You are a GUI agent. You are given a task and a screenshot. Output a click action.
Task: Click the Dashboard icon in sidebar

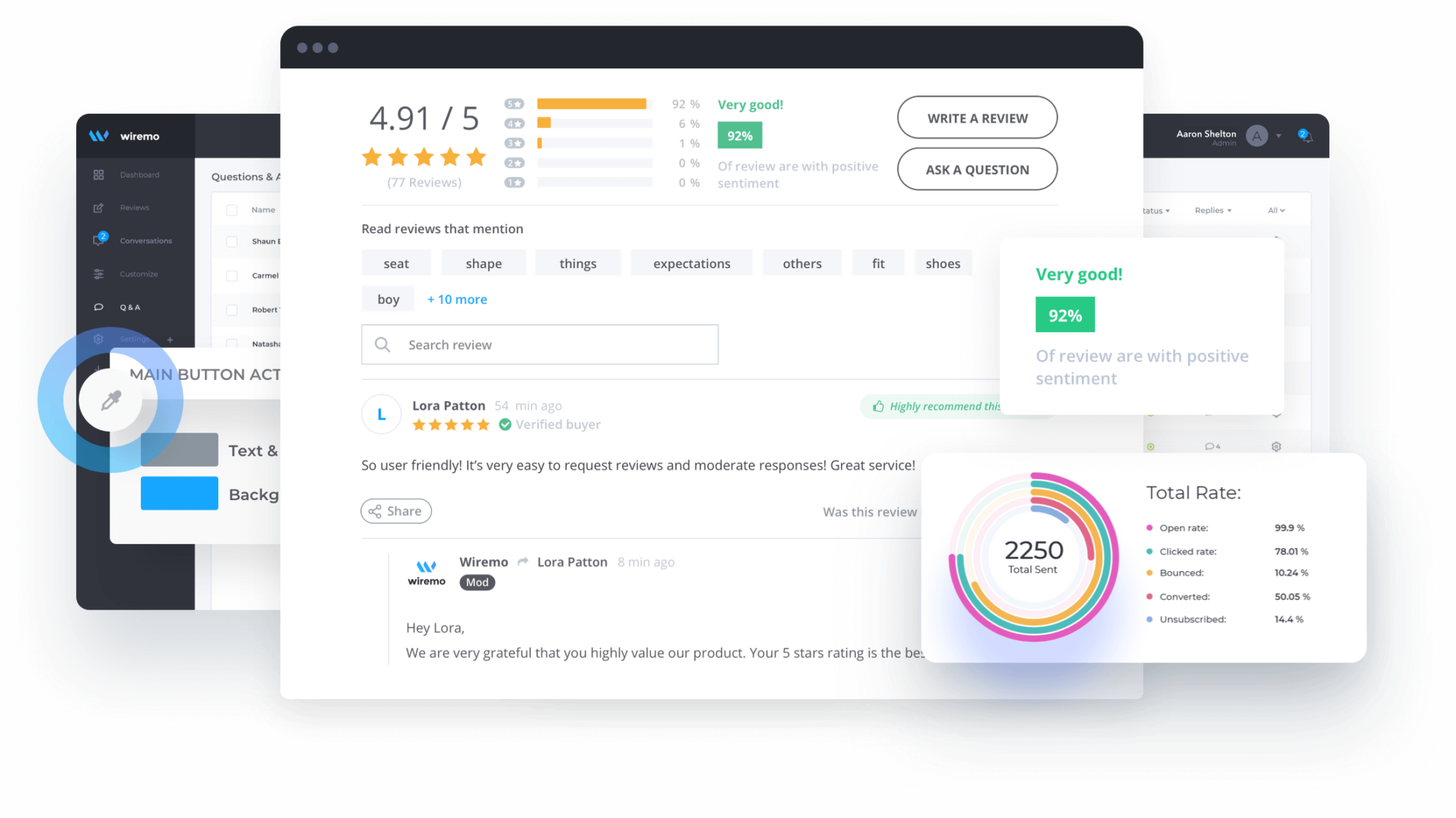click(99, 174)
